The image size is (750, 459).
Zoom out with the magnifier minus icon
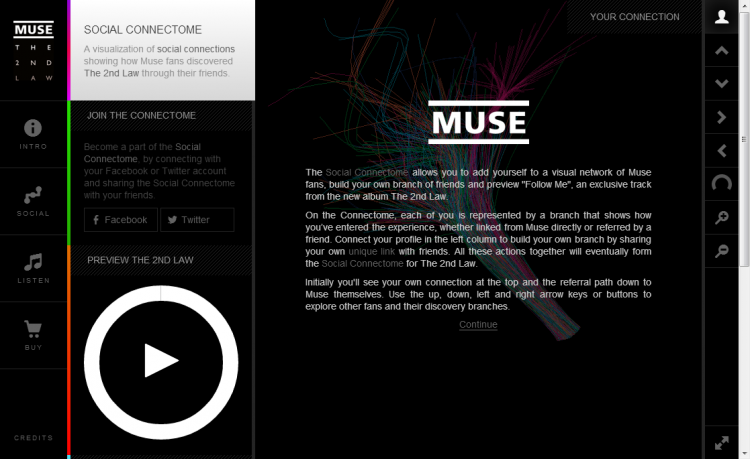coord(721,251)
